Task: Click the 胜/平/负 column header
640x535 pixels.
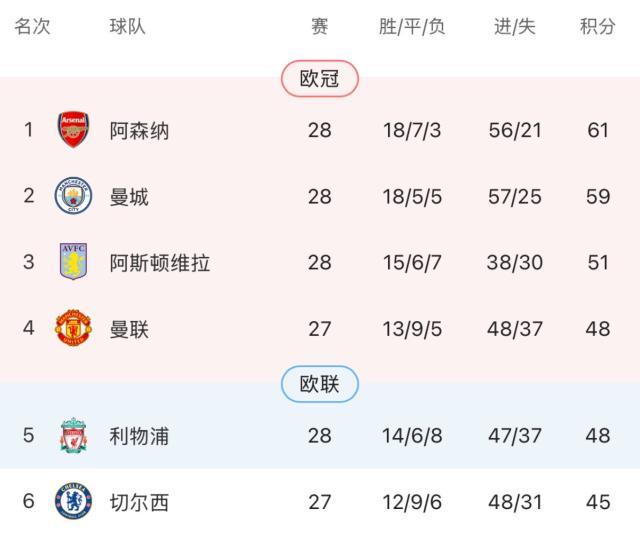Action: [412, 27]
